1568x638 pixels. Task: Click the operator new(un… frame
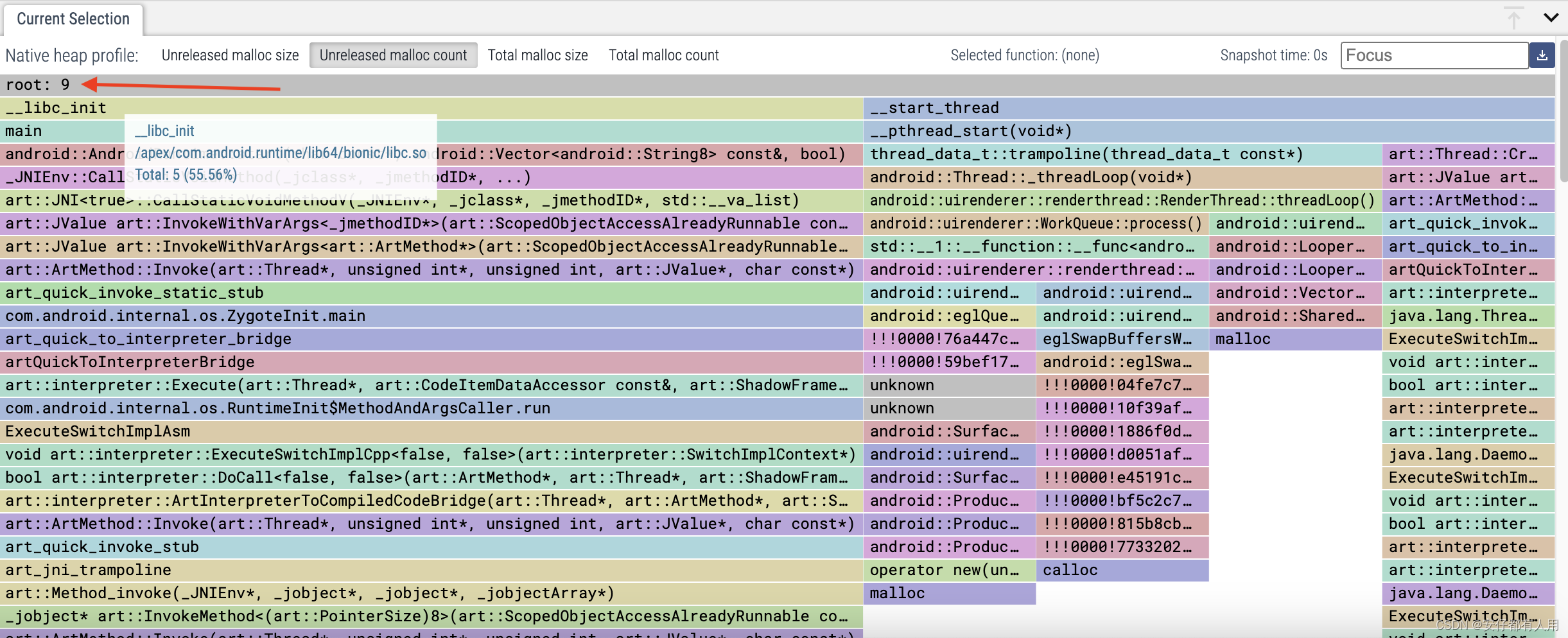(x=950, y=570)
